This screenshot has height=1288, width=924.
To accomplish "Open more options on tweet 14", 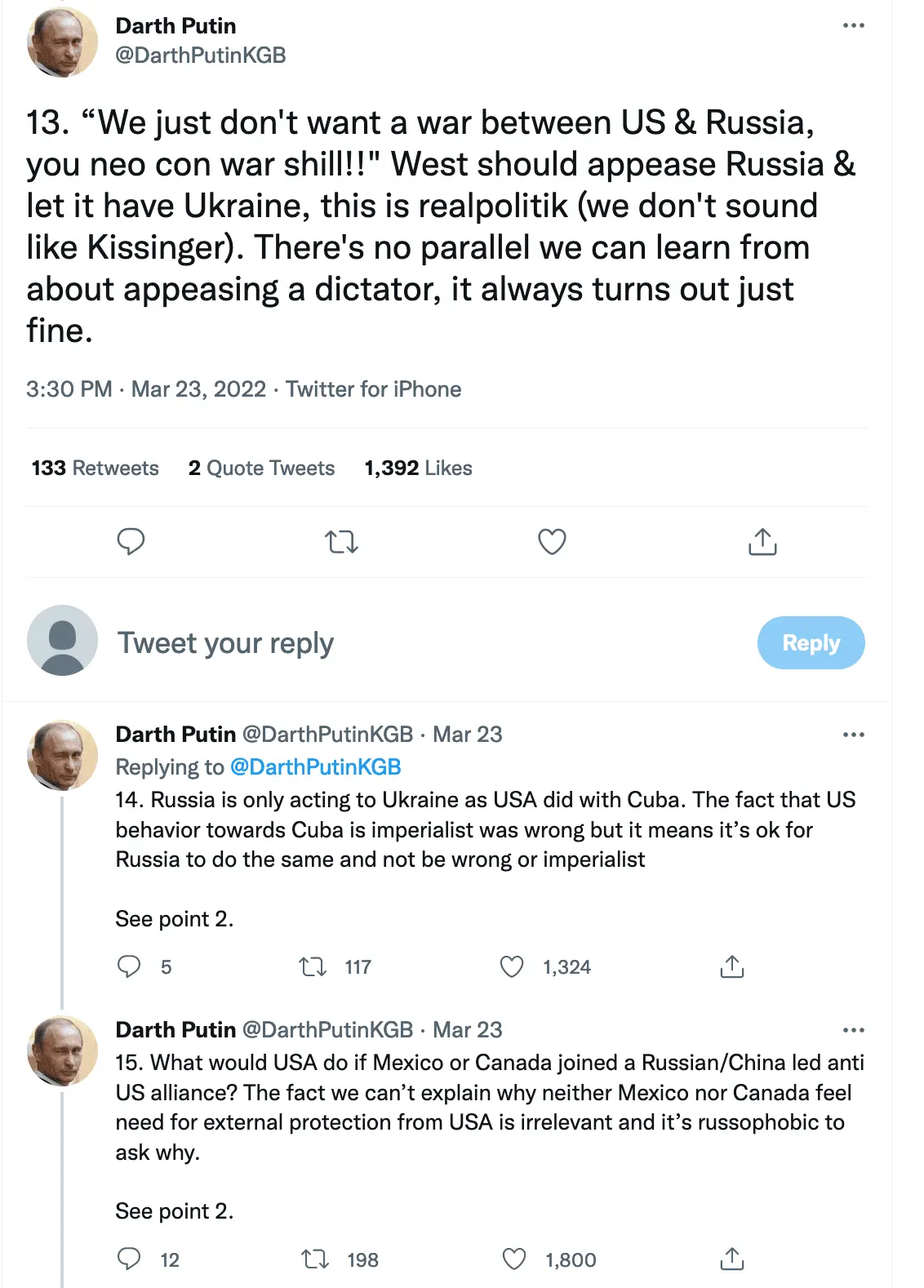I will tap(853, 735).
